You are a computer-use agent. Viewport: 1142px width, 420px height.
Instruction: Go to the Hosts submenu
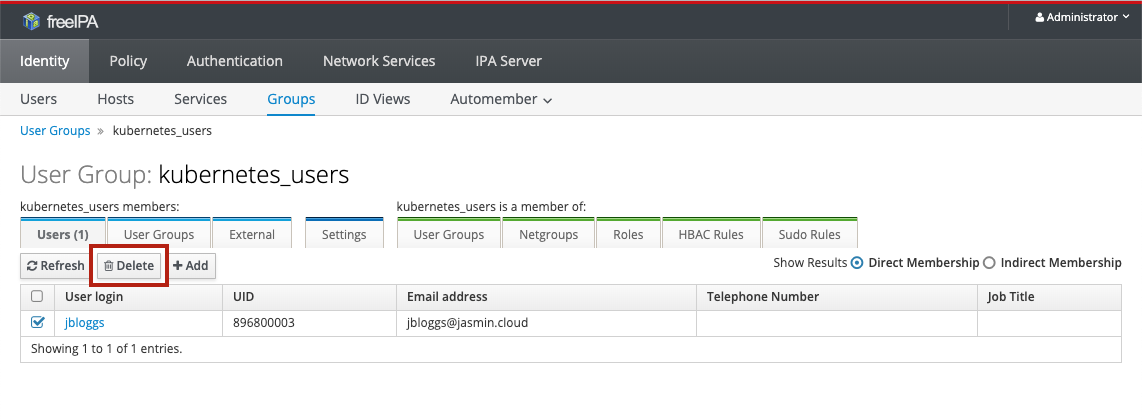pos(116,99)
